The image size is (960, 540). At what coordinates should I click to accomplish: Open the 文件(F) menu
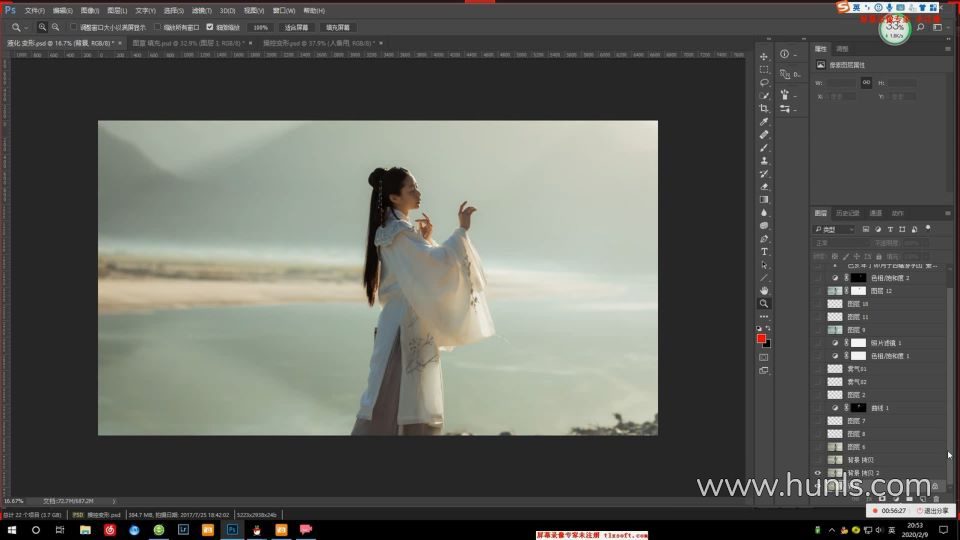click(x=34, y=10)
